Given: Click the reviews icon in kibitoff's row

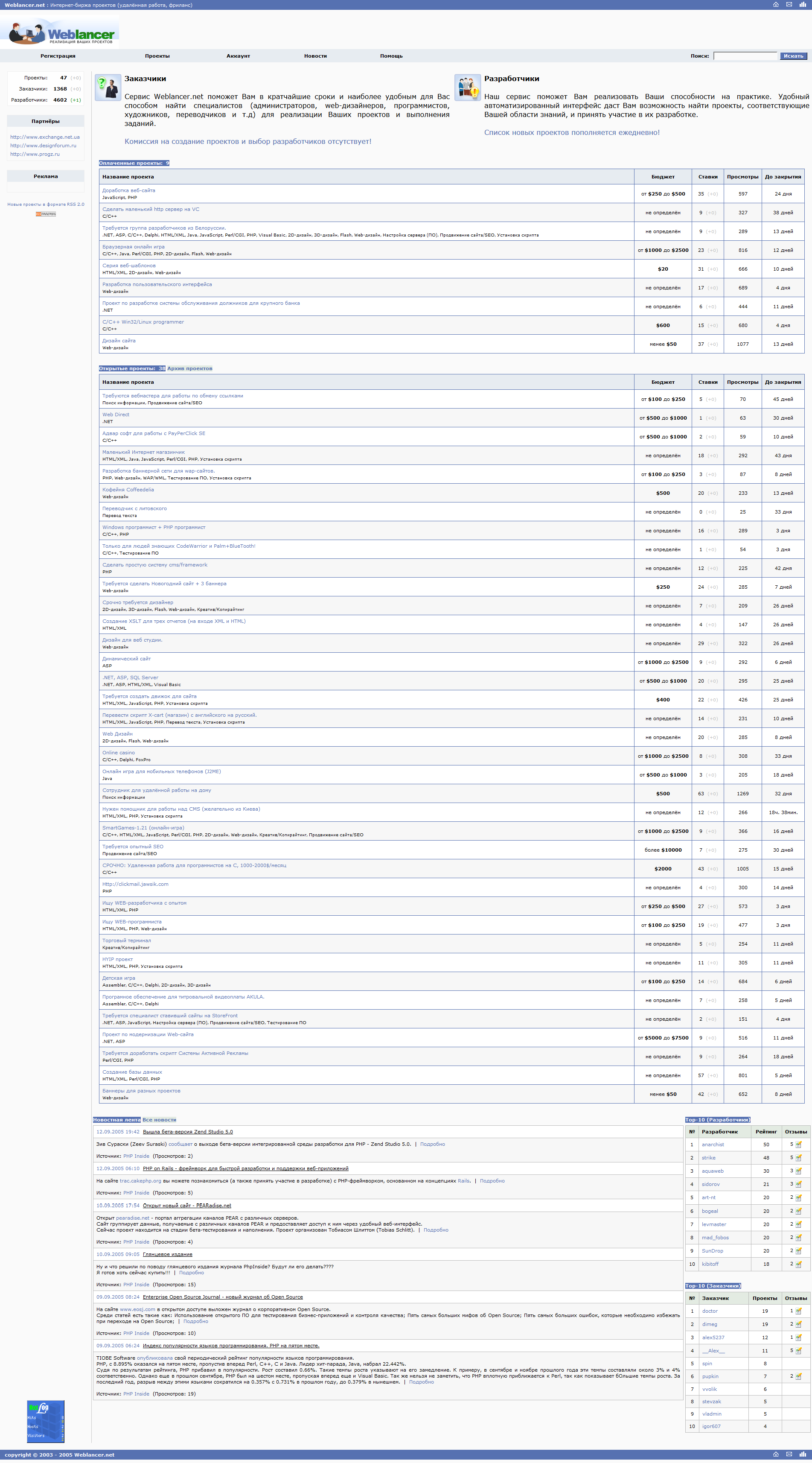Looking at the screenshot, I should (798, 1264).
